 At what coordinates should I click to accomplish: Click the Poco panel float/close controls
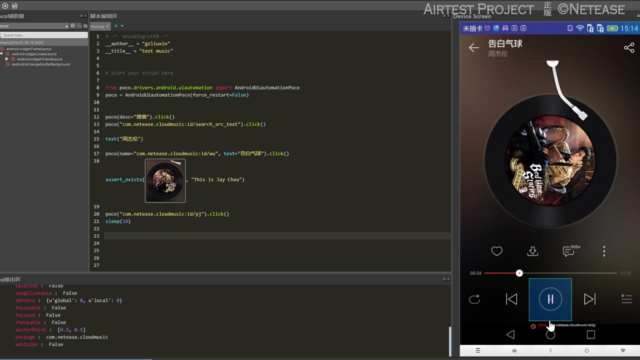[x=83, y=16]
